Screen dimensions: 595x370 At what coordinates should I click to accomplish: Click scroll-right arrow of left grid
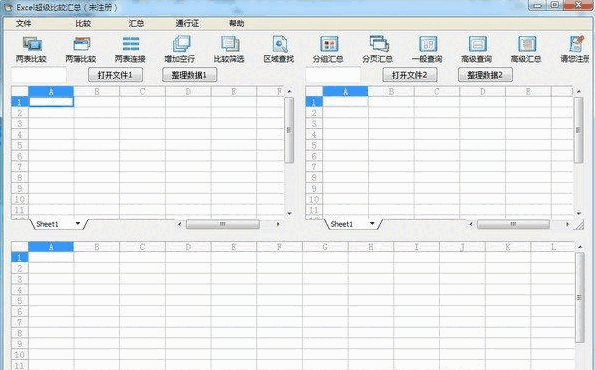[278, 224]
